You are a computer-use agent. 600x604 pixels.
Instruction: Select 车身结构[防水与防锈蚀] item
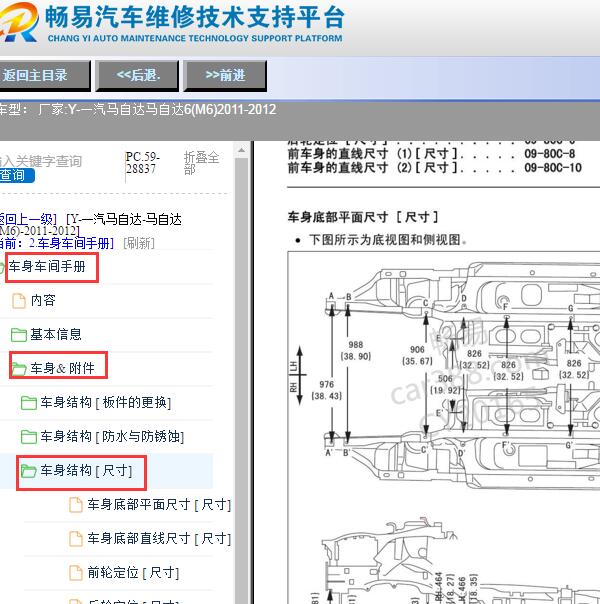point(112,436)
